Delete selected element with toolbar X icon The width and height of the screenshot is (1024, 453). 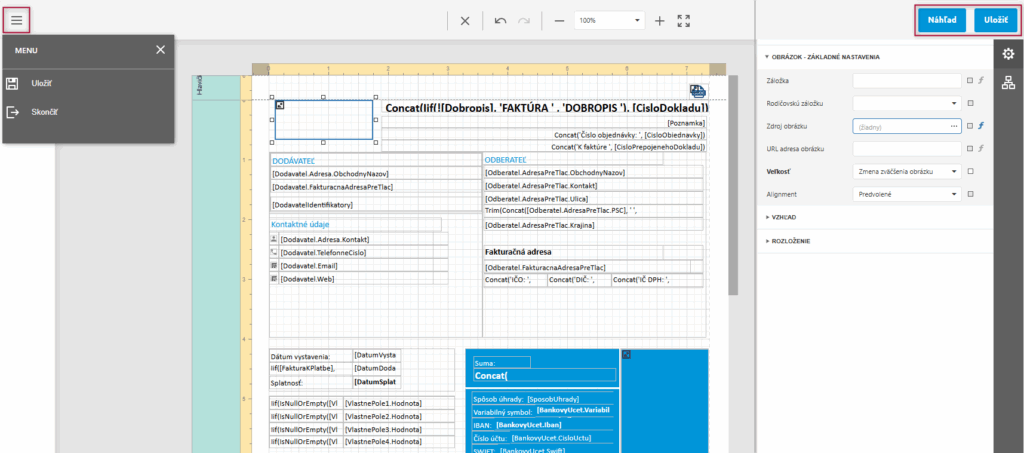point(465,20)
